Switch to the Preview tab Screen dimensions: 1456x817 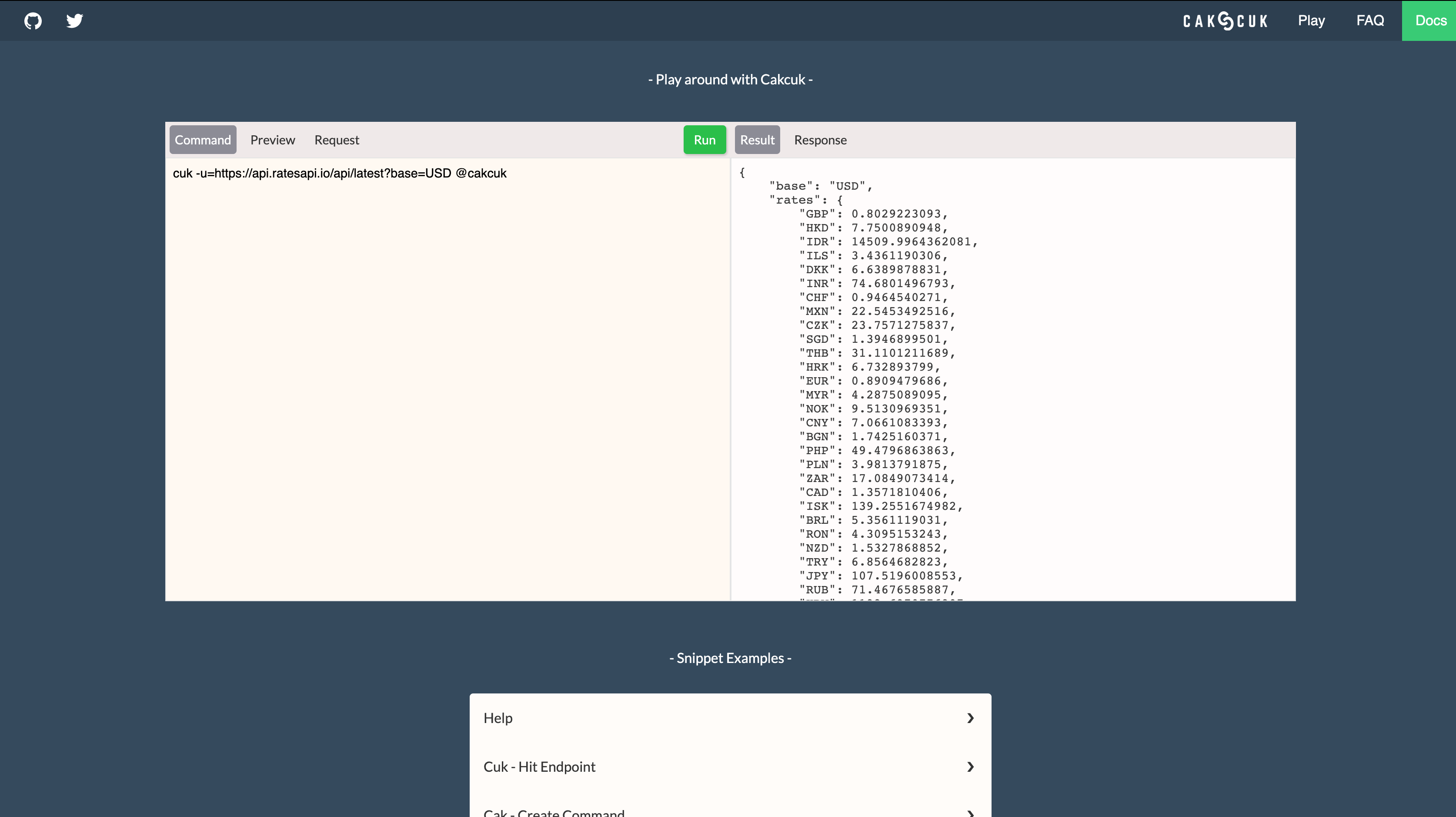click(272, 140)
